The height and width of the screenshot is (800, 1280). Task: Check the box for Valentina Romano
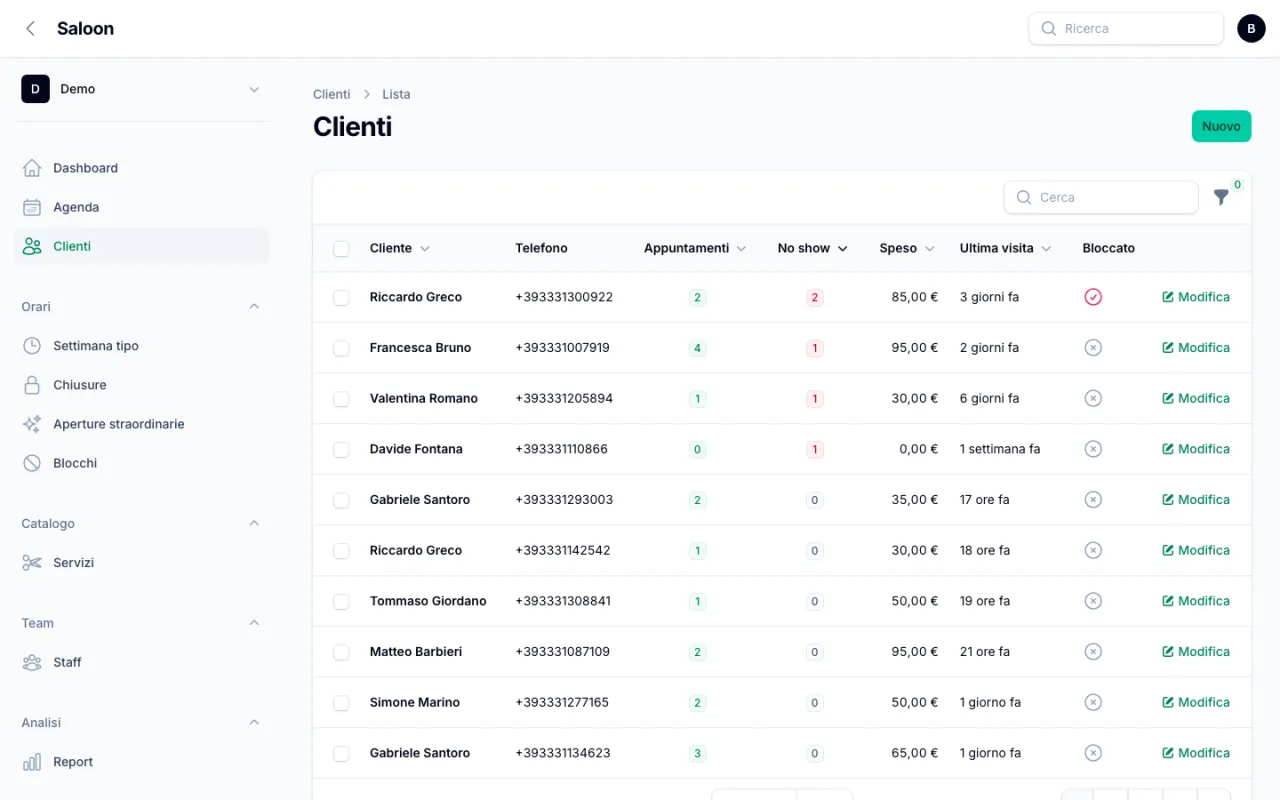[x=341, y=398]
